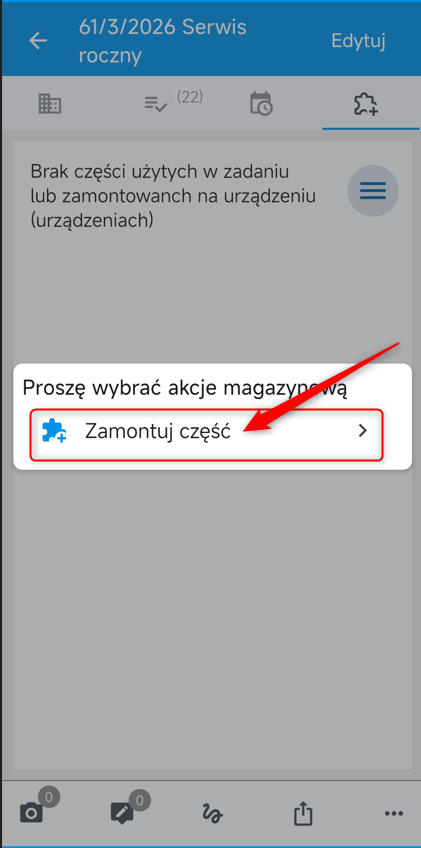421x848 pixels.
Task: Open the camera photos icon
Action: 31,812
